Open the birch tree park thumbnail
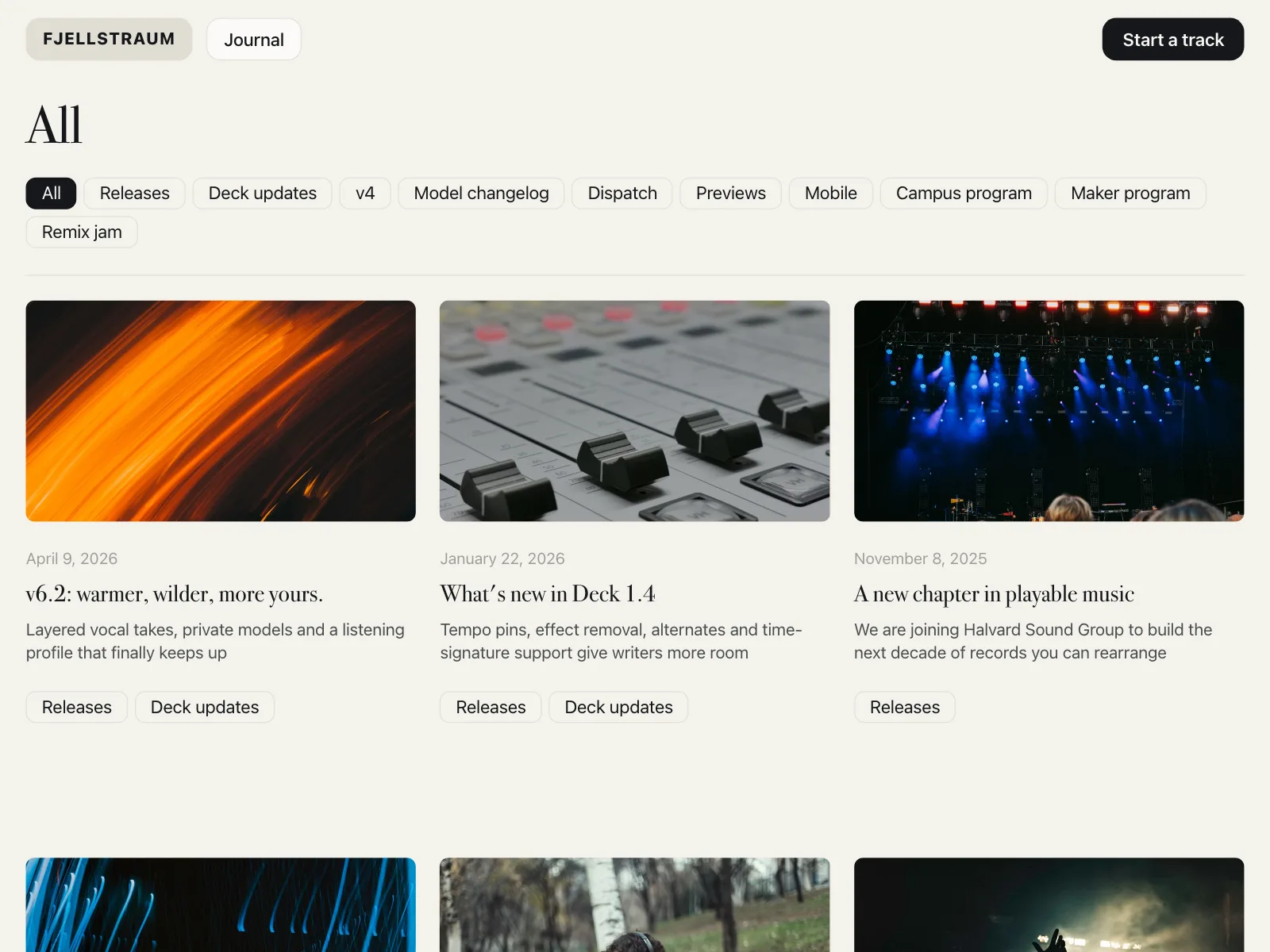Screen dimensions: 1270x952 [635, 905]
